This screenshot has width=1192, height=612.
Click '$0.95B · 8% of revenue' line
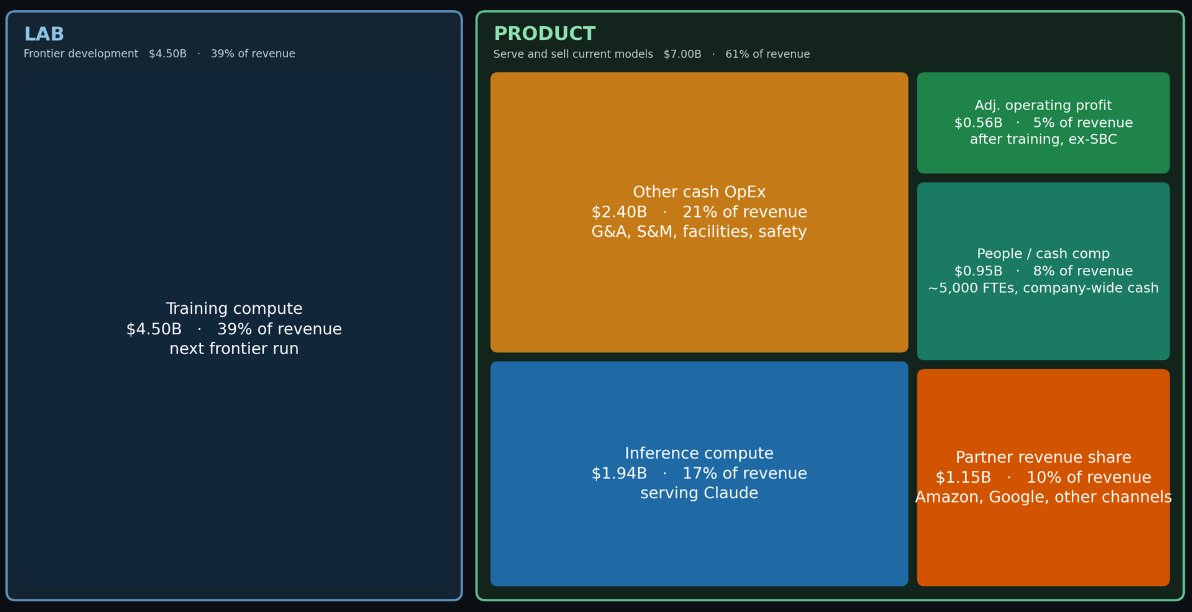(1043, 271)
